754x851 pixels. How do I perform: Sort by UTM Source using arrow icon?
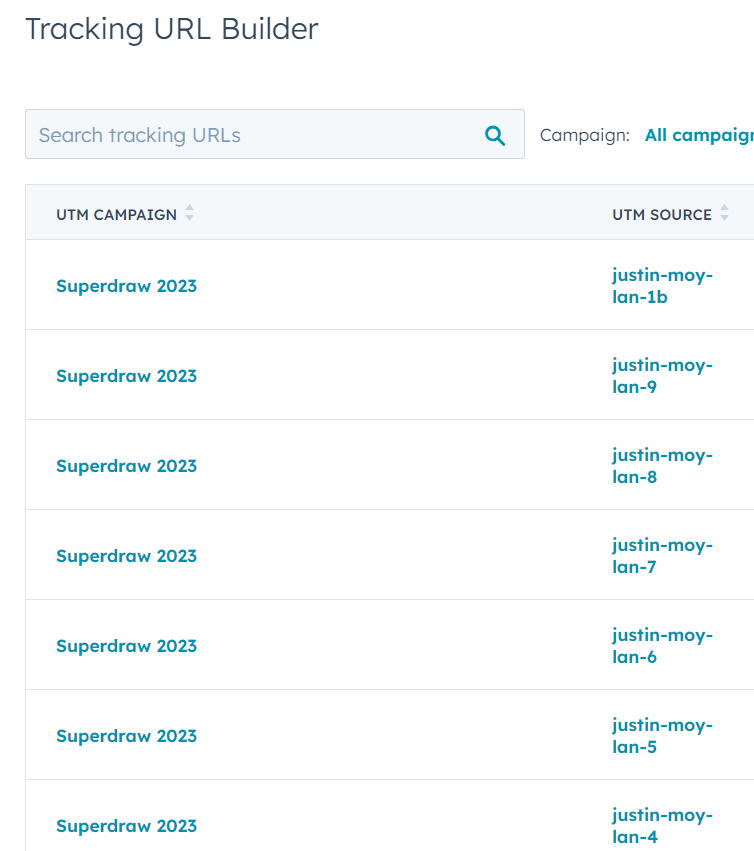coord(724,214)
